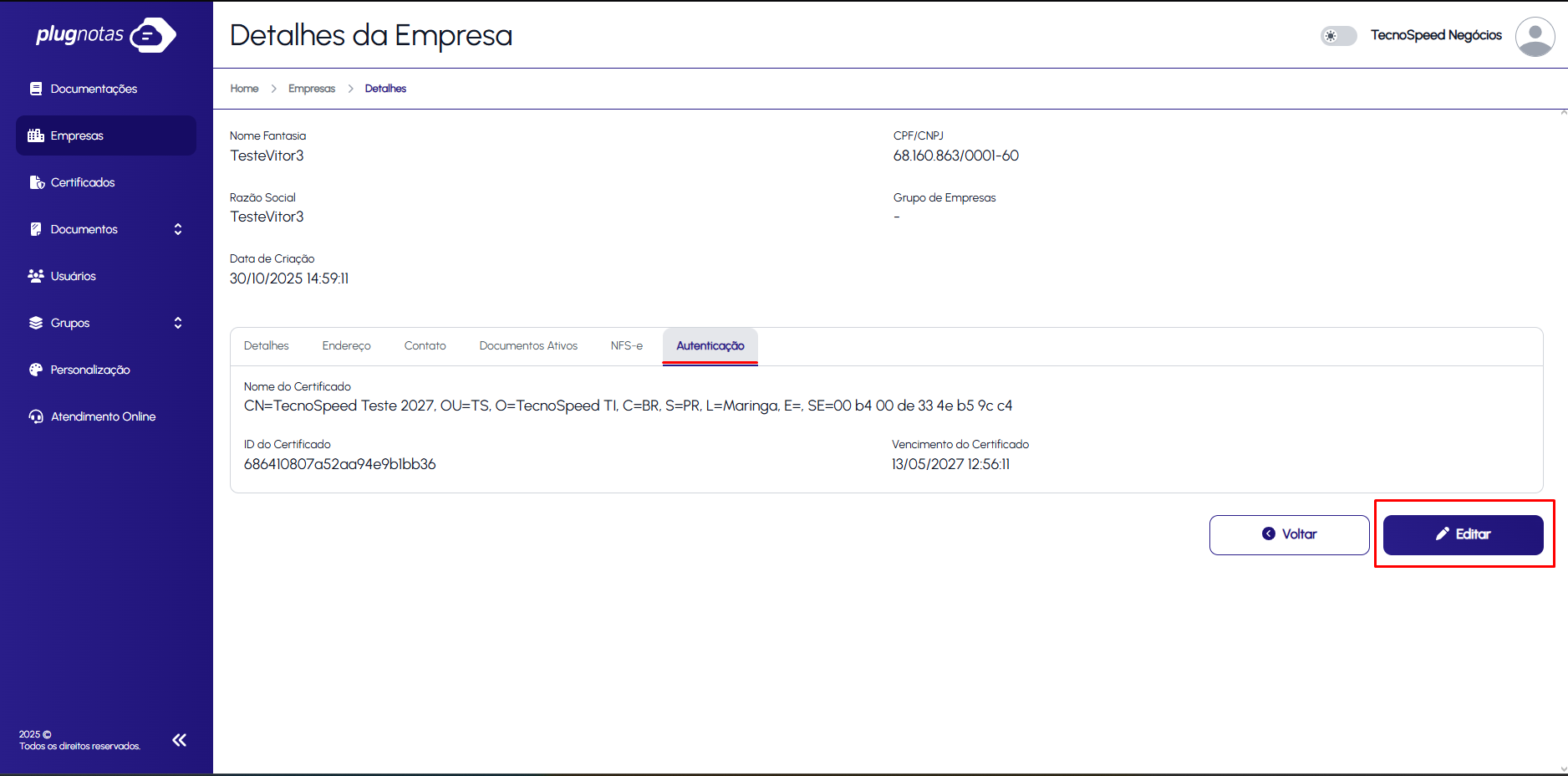
Task: Open the Contato tab
Action: click(425, 346)
